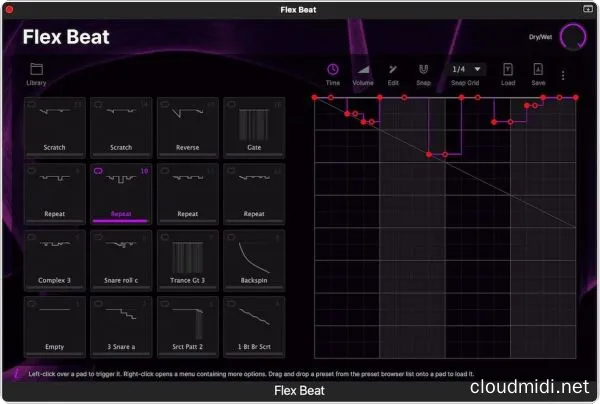Click the info 'i' icon beside help text
Viewport: 600px width, 404px height.
16,373
